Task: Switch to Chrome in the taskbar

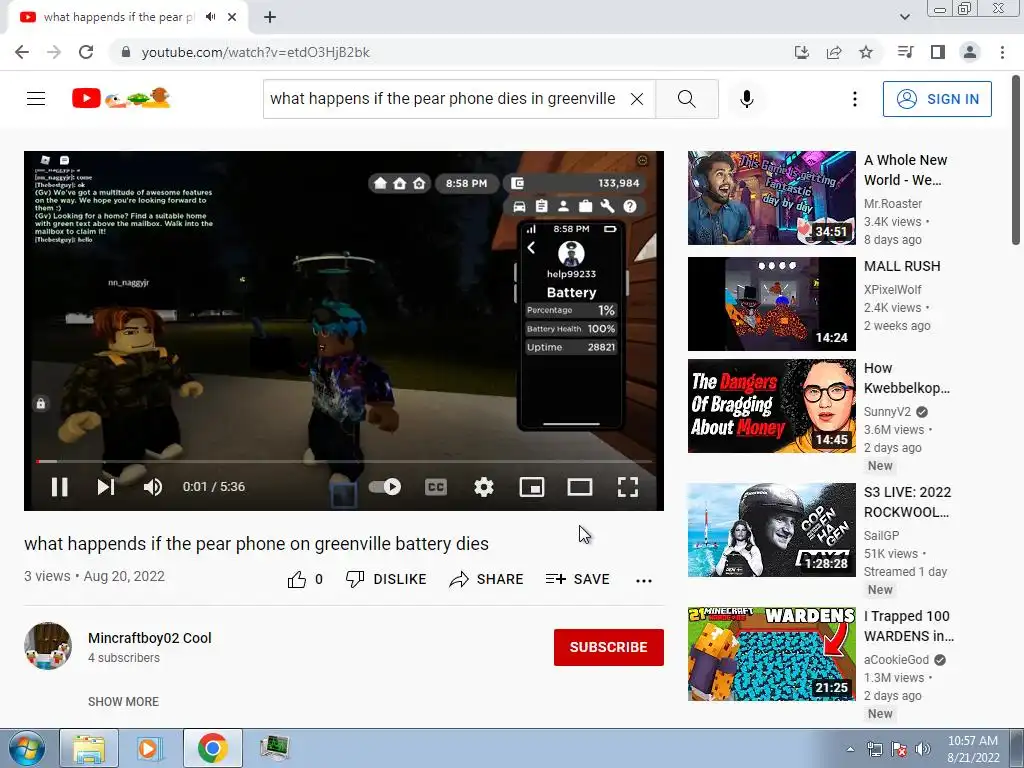Action: (212, 748)
